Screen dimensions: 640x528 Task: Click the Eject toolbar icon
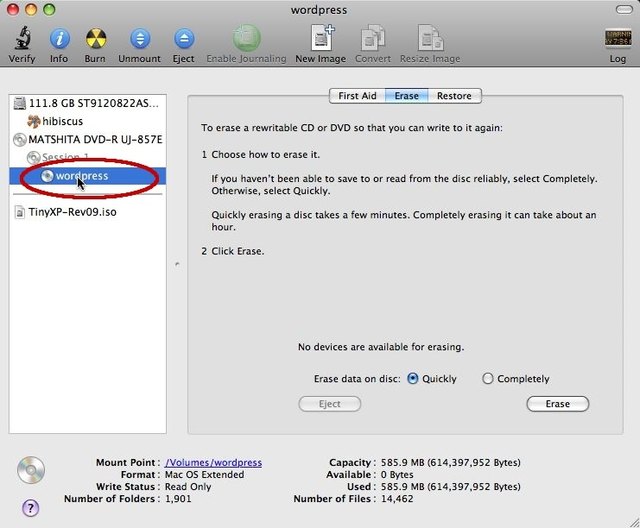pos(184,39)
